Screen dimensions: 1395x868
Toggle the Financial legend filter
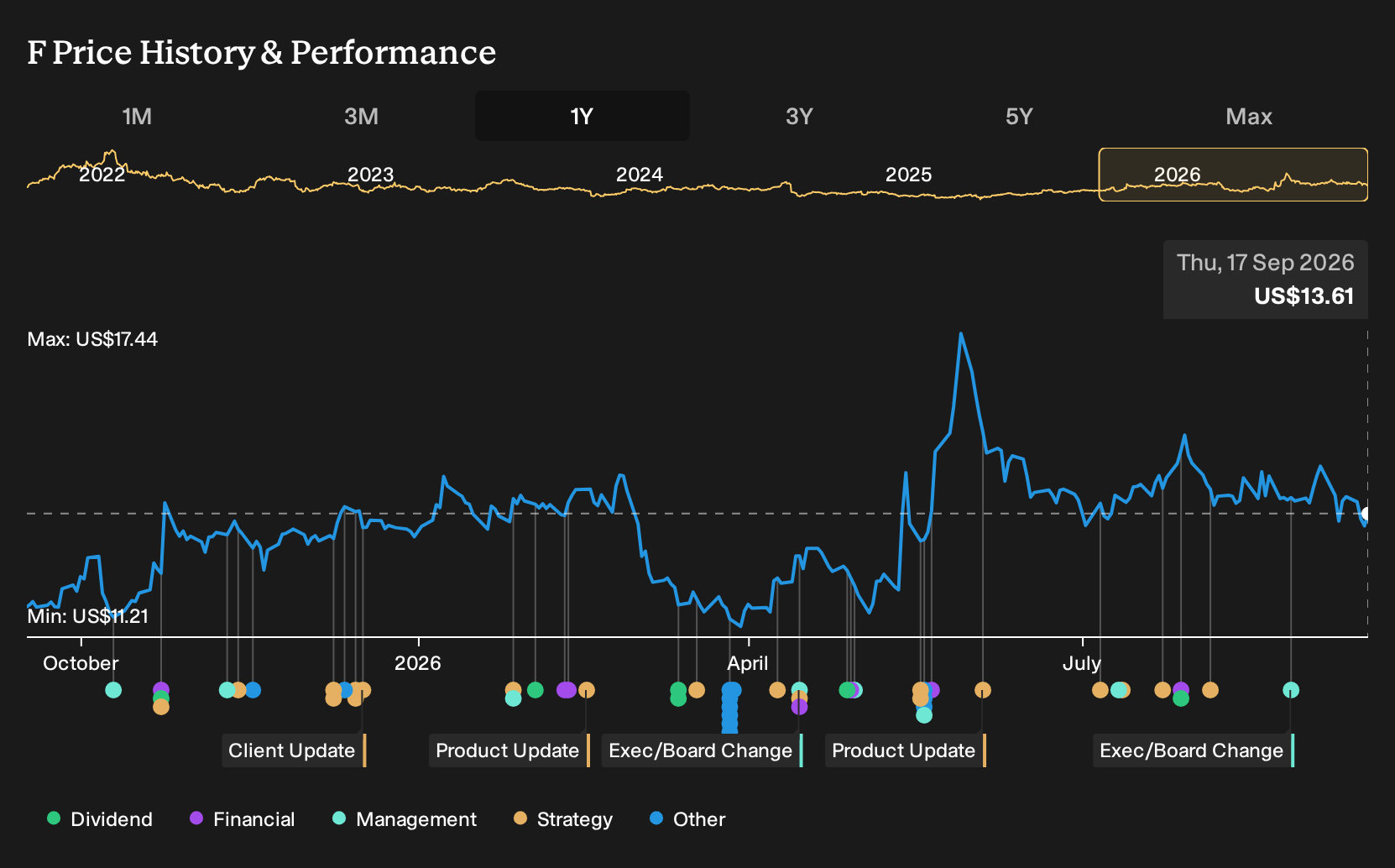tap(243, 819)
